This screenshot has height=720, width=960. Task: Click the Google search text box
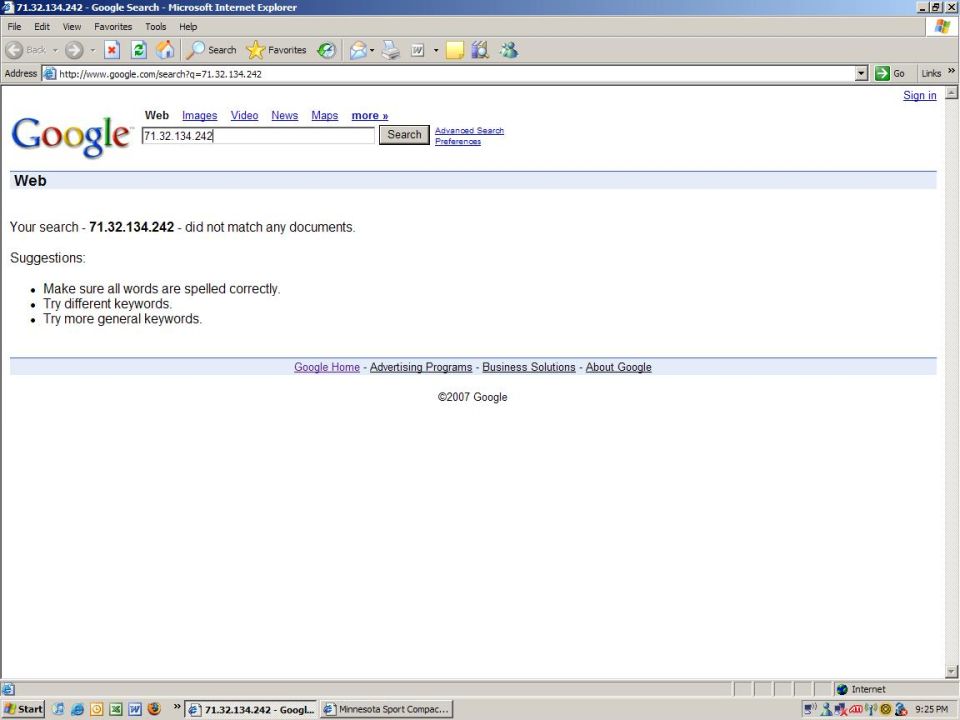pos(258,135)
